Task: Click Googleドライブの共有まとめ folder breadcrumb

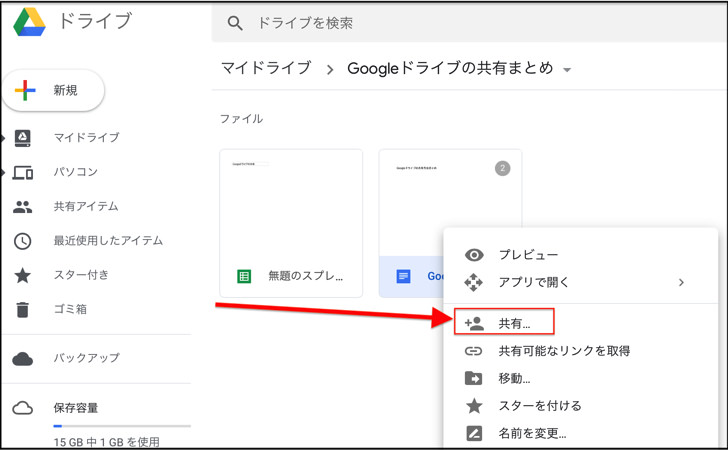Action: tap(450, 68)
